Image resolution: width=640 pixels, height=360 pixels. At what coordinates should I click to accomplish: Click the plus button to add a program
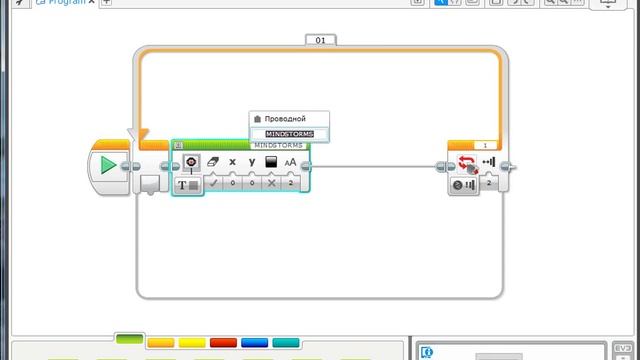coord(107,2)
